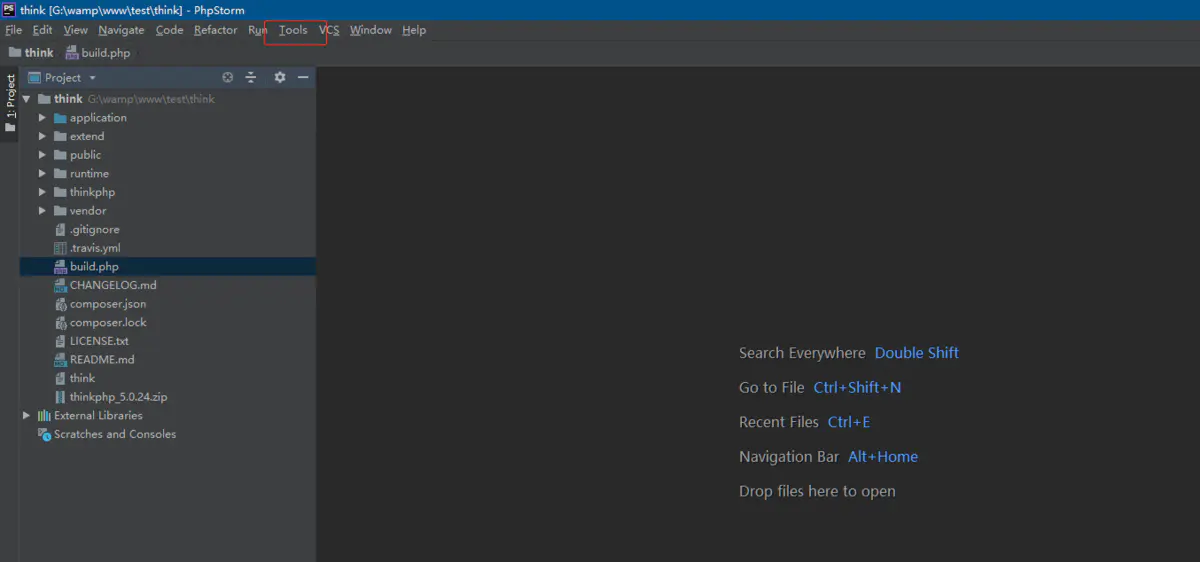1200x562 pixels.
Task: Open the Code menu
Action: (169, 30)
